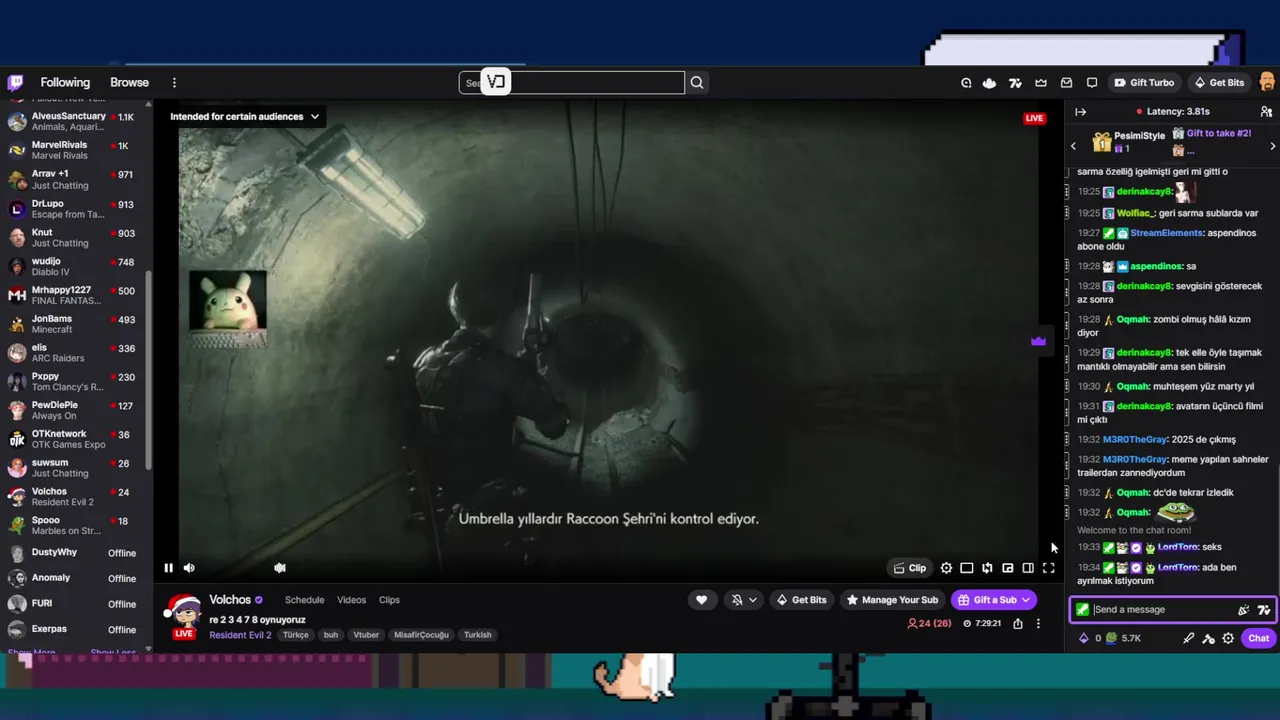Screen dimensions: 1280x720
Task: Open the 7TV icon in top navigation
Action: pyautogui.click(x=1015, y=83)
